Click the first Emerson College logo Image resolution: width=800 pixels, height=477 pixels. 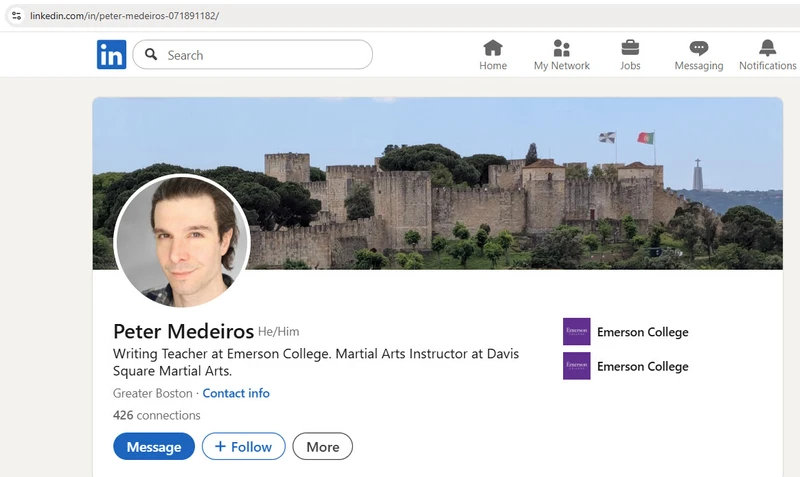[577, 332]
